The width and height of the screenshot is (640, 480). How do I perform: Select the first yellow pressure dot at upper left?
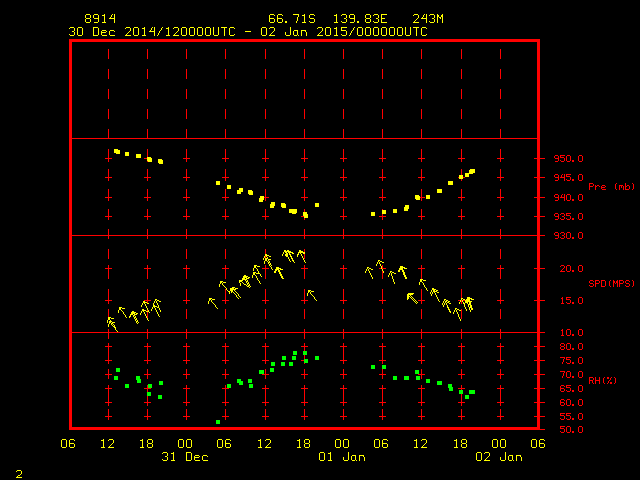coord(117,151)
